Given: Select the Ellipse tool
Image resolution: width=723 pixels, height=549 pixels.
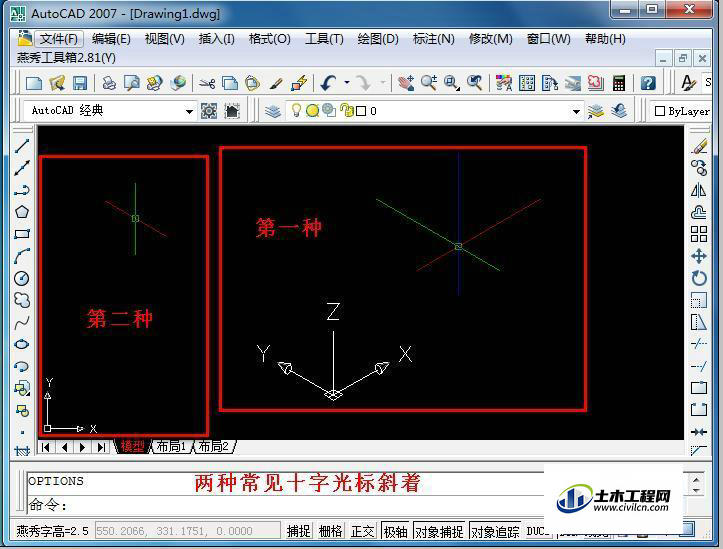Looking at the screenshot, I should tap(22, 344).
